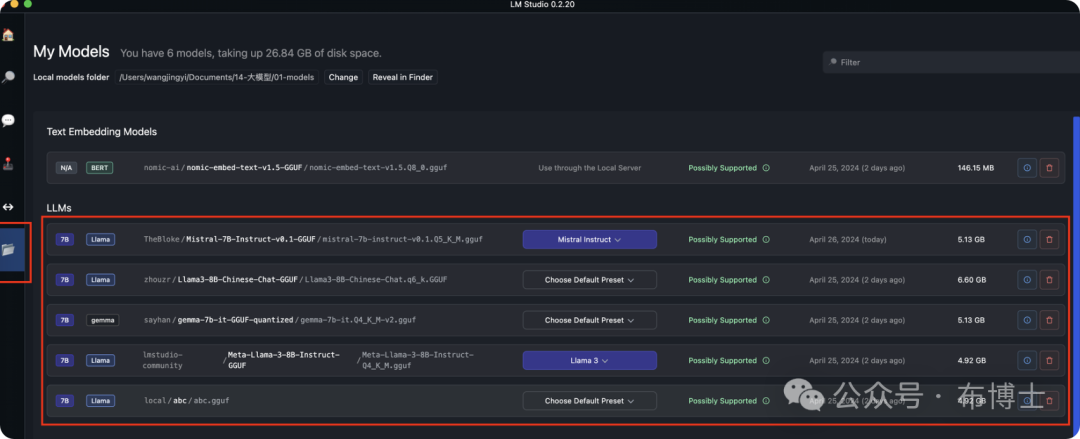Click nomic-embed-text-v1.5.Q8_0.gguf file name
1080x439 pixels.
pyautogui.click(x=378, y=168)
